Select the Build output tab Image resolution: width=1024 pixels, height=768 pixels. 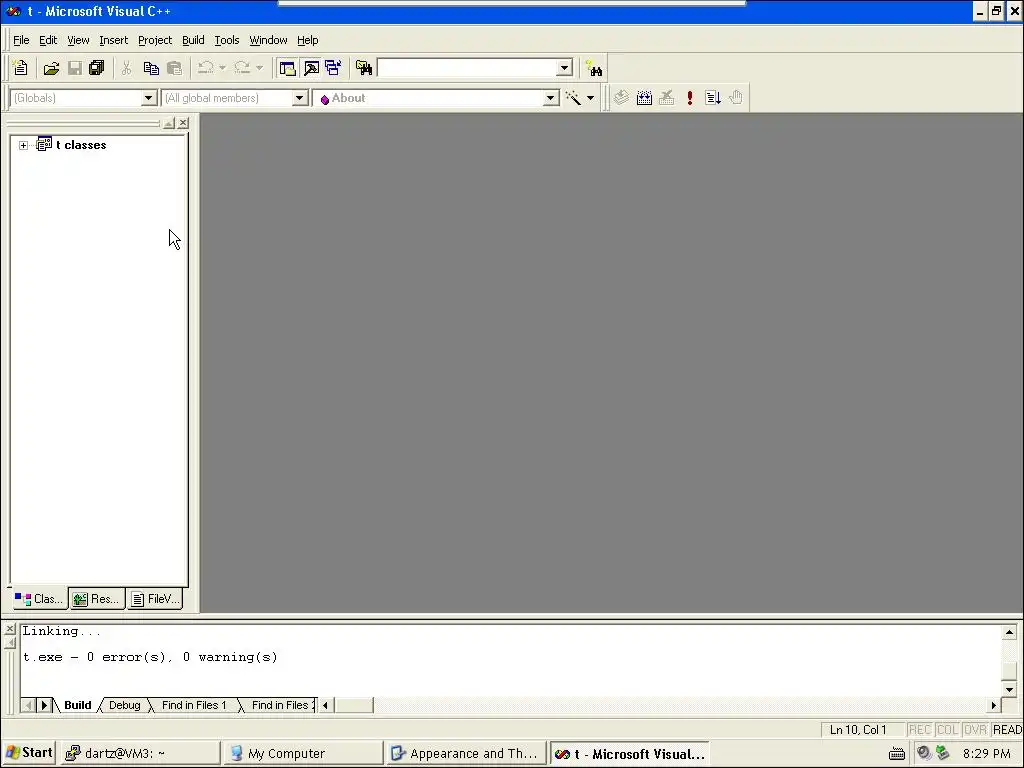78,705
